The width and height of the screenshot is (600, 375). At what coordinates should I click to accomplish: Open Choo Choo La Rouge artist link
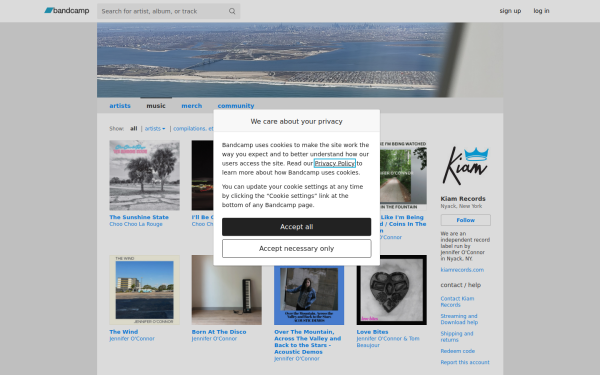pos(136,224)
